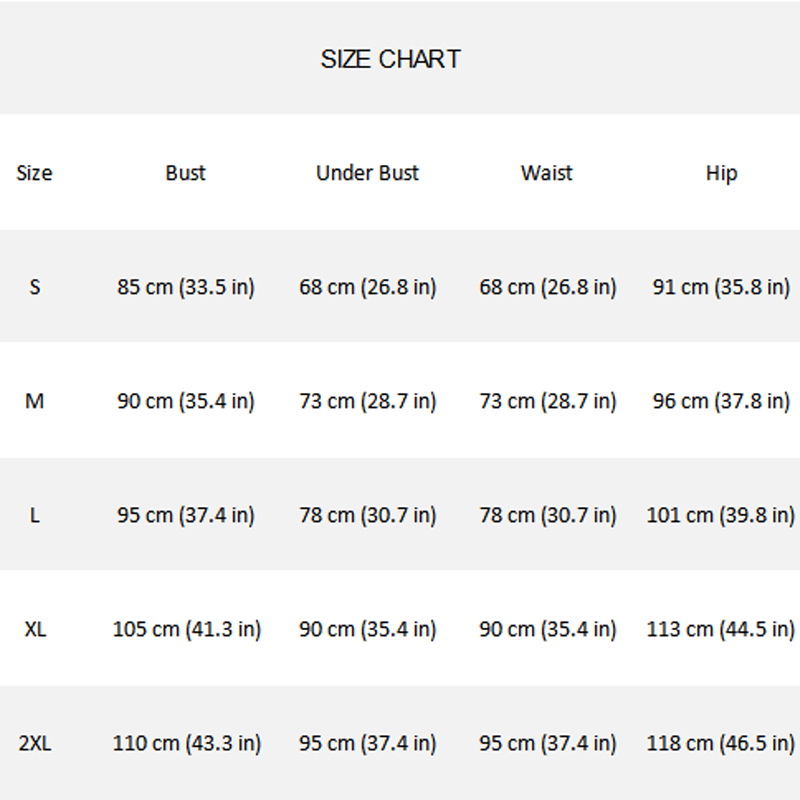Click the 78 cm waist cell for L
The height and width of the screenshot is (800, 800).
[x=548, y=516]
